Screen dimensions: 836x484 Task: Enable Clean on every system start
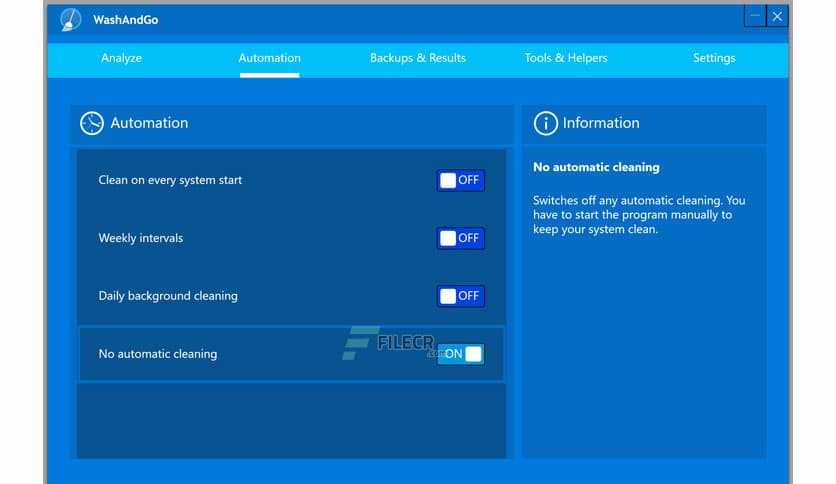[461, 180]
